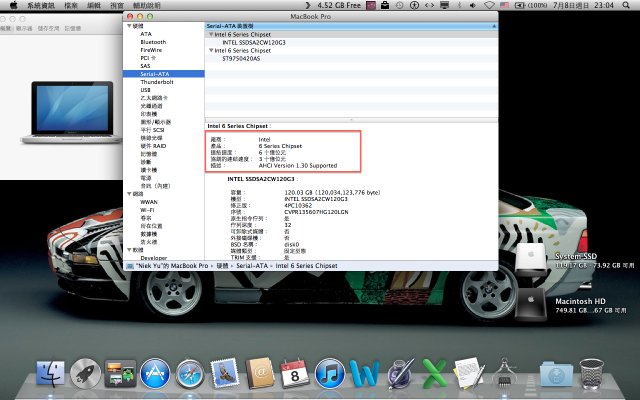Click MacBook image in background window
Image resolution: width=640 pixels, height=400 pixels.
(72, 112)
